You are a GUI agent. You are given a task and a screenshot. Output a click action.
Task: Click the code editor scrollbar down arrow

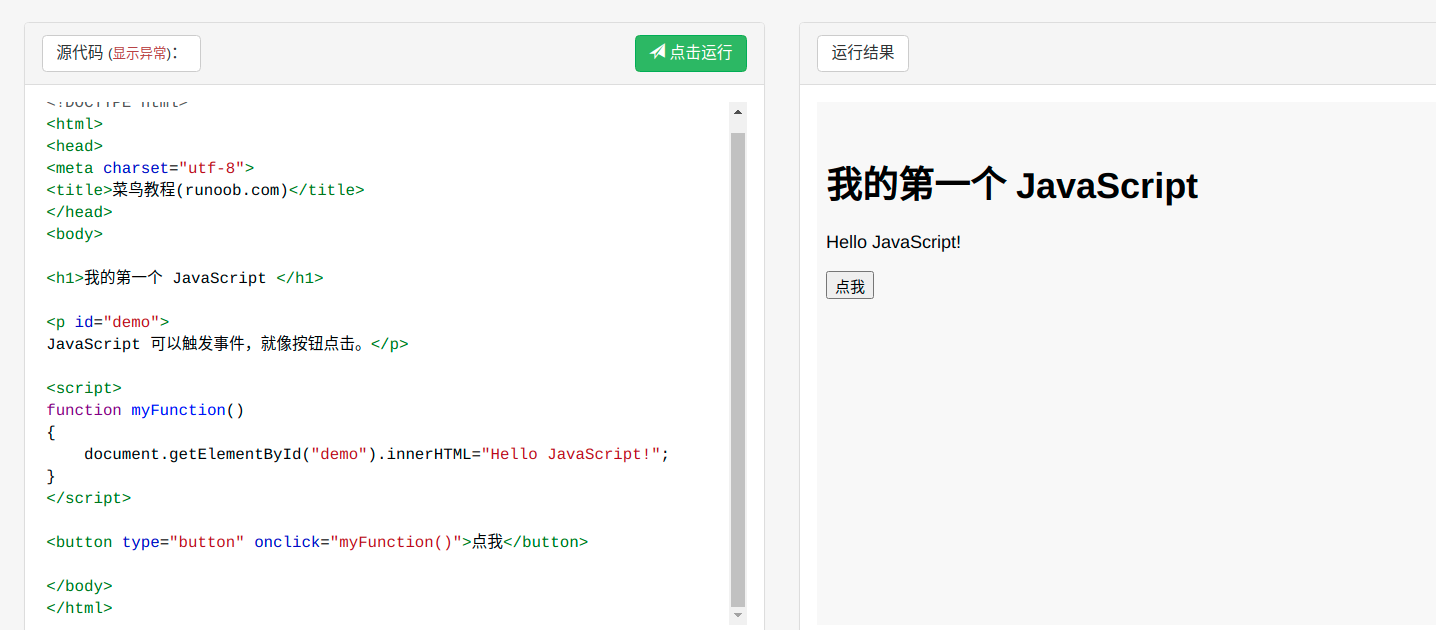(x=738, y=616)
